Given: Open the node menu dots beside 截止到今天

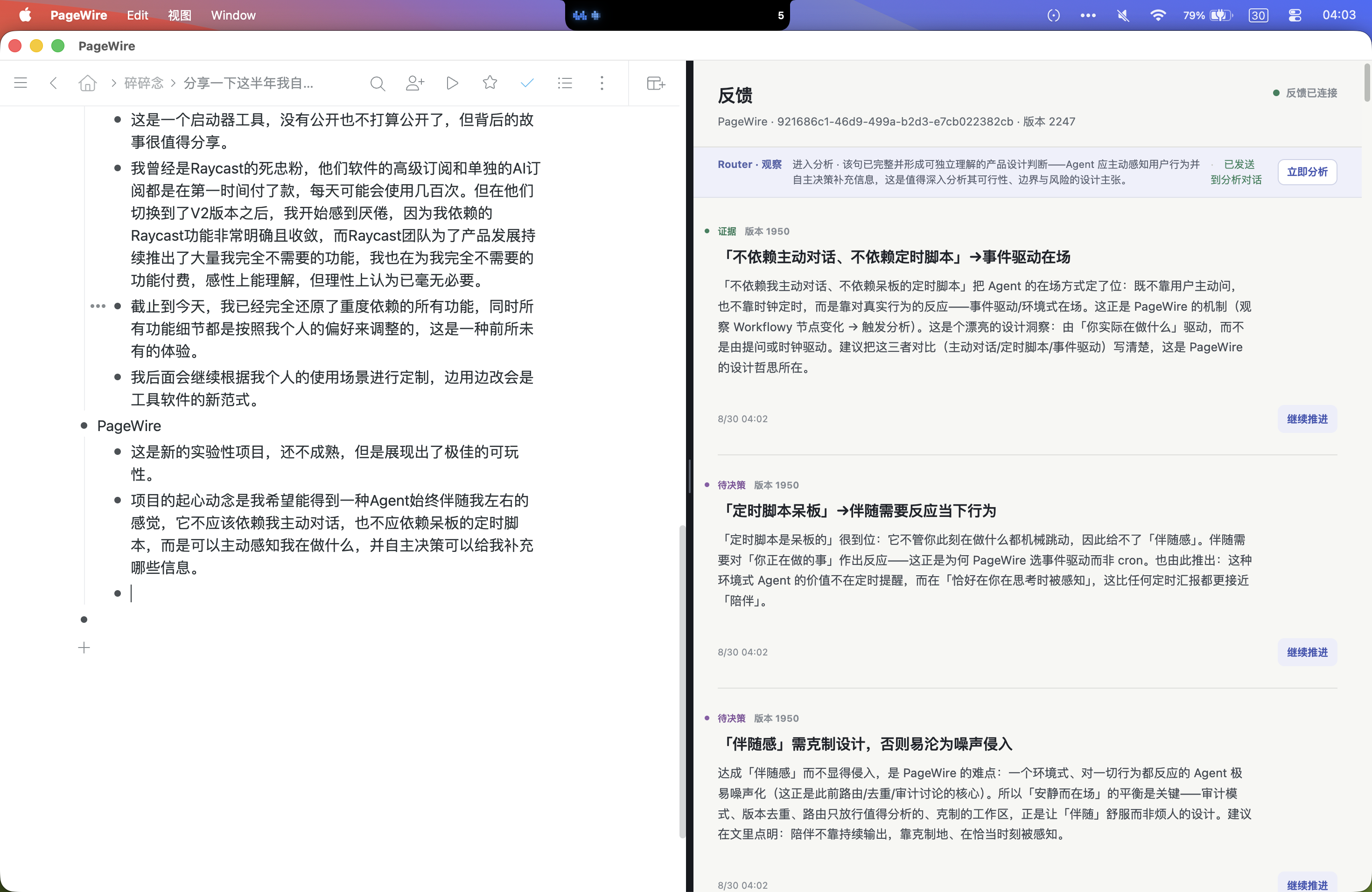Looking at the screenshot, I should click(x=98, y=306).
